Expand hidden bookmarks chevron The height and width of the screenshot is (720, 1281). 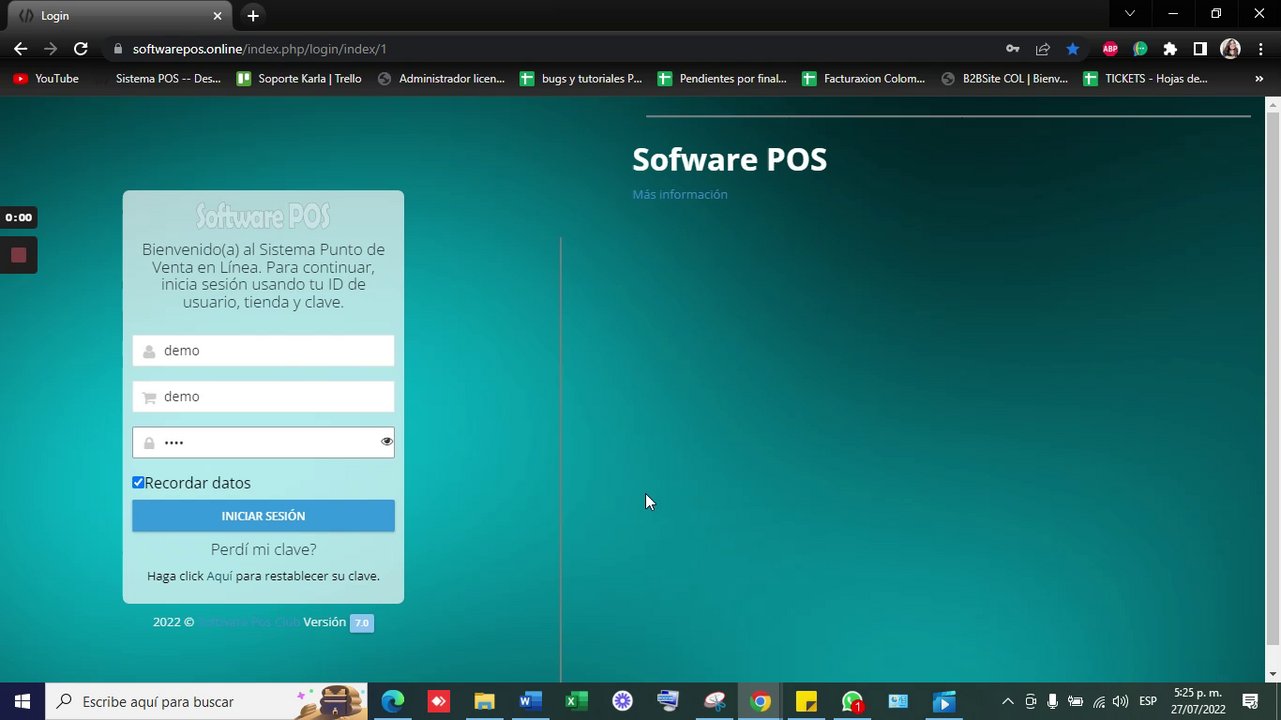[x=1259, y=78]
